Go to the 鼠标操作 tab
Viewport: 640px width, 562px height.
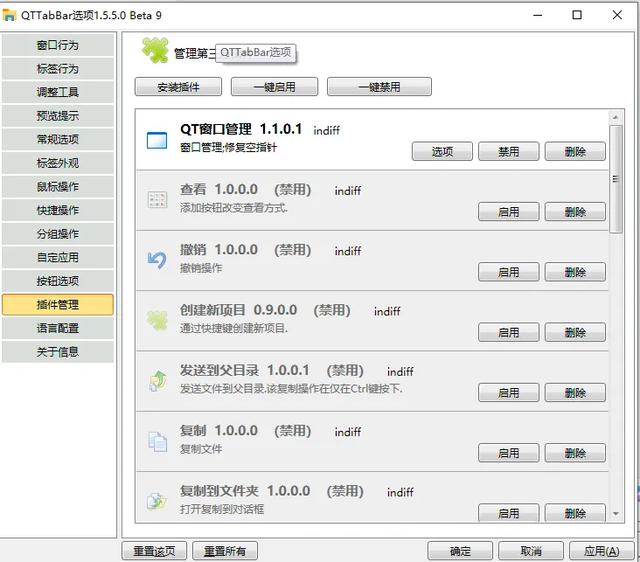pyautogui.click(x=58, y=187)
